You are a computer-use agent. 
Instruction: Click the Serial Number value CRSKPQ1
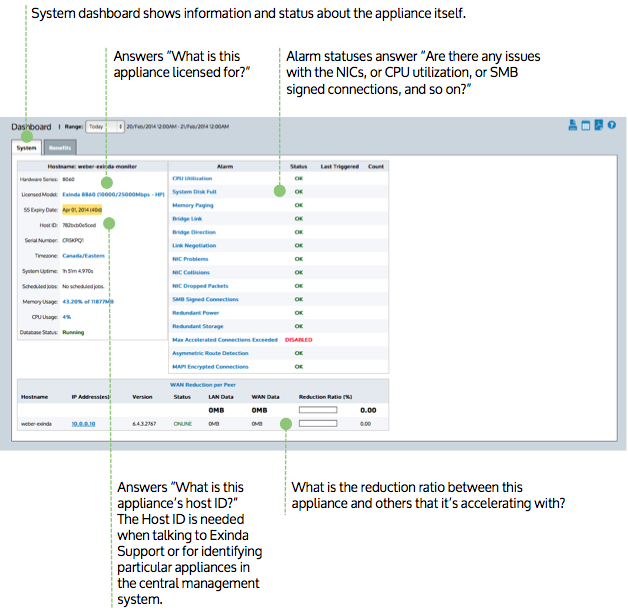tap(73, 240)
